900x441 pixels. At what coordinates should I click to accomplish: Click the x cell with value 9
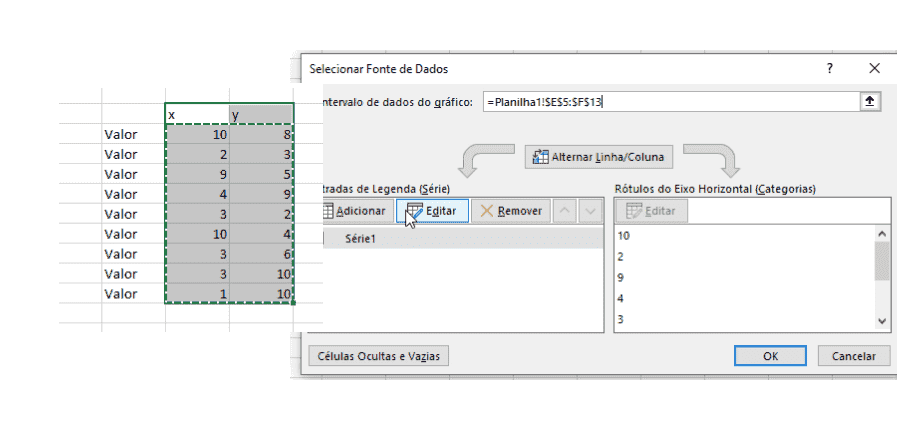coord(197,174)
